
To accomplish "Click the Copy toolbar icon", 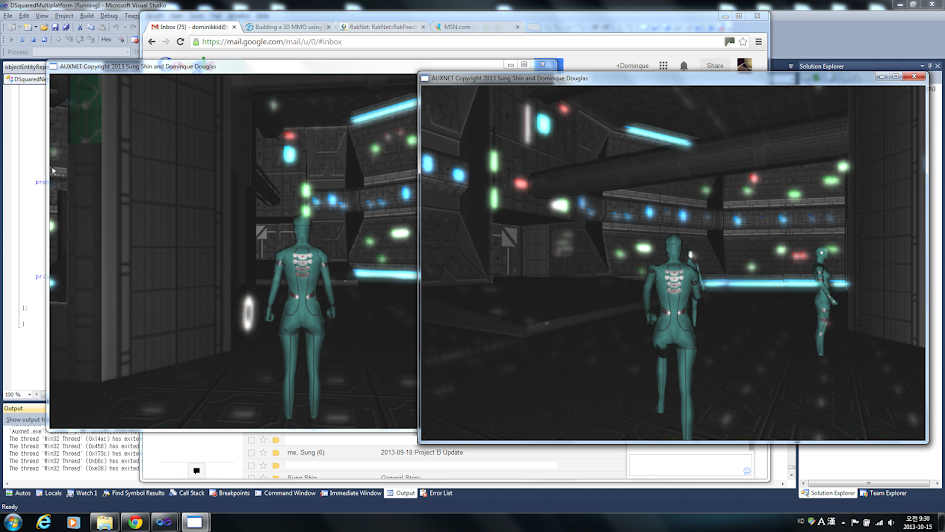I will coord(90,27).
